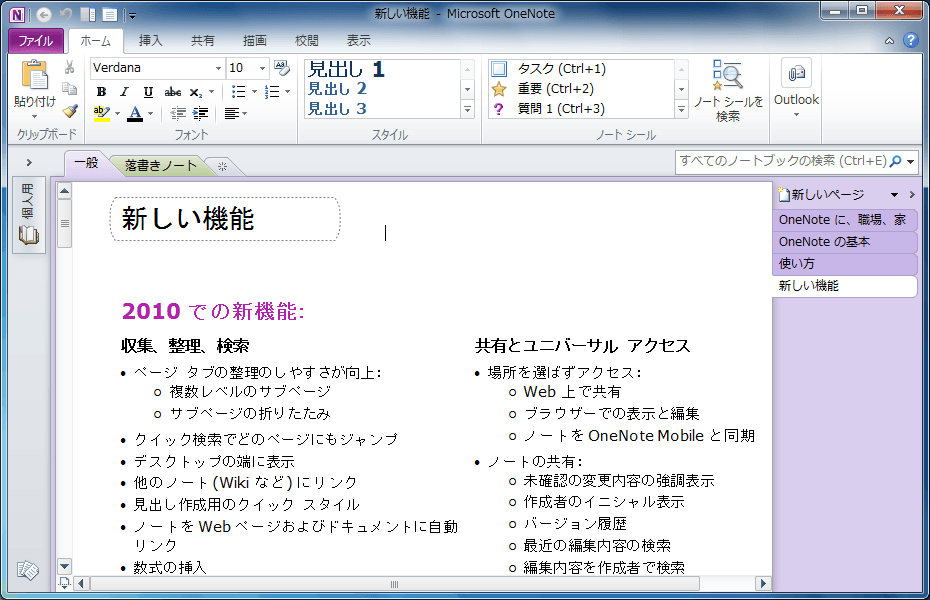
Task: Open the subscript options dropdown arrow
Action: click(x=211, y=92)
